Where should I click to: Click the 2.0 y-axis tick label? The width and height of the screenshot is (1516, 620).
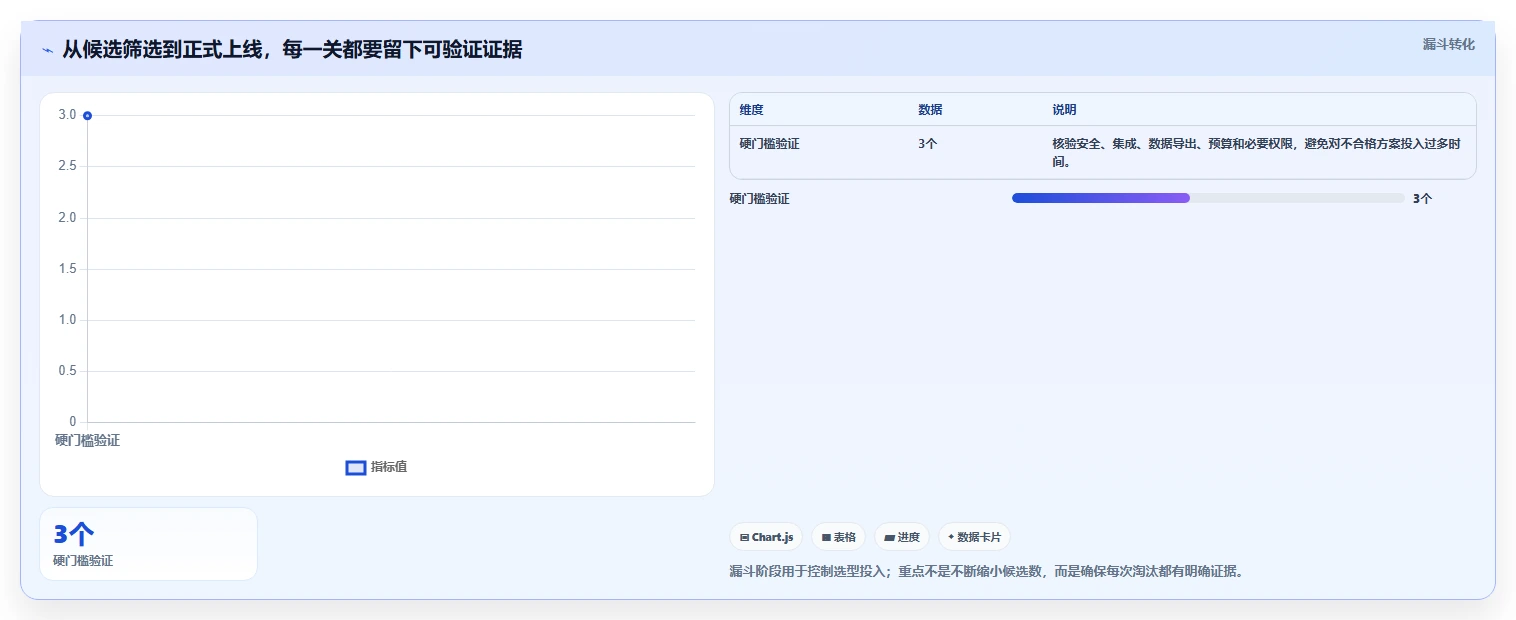67,218
